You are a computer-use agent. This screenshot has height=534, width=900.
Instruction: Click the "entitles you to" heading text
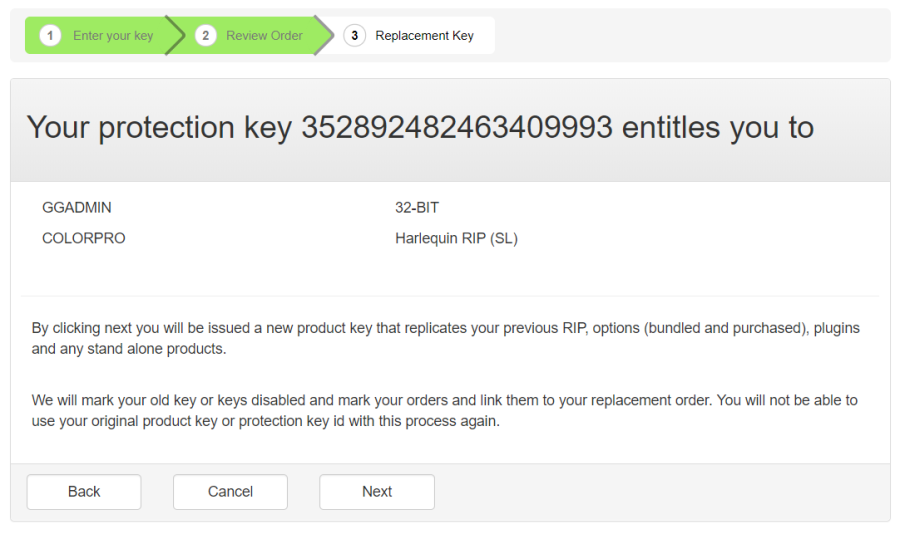[x=718, y=128]
